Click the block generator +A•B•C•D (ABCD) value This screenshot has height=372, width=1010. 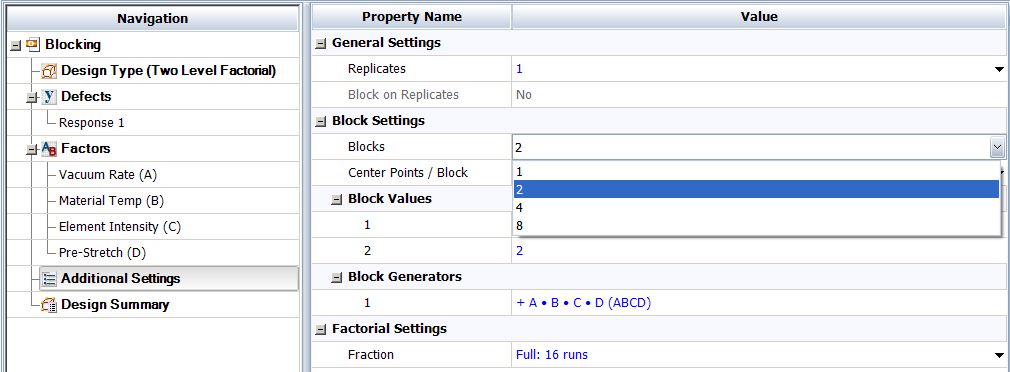(584, 303)
